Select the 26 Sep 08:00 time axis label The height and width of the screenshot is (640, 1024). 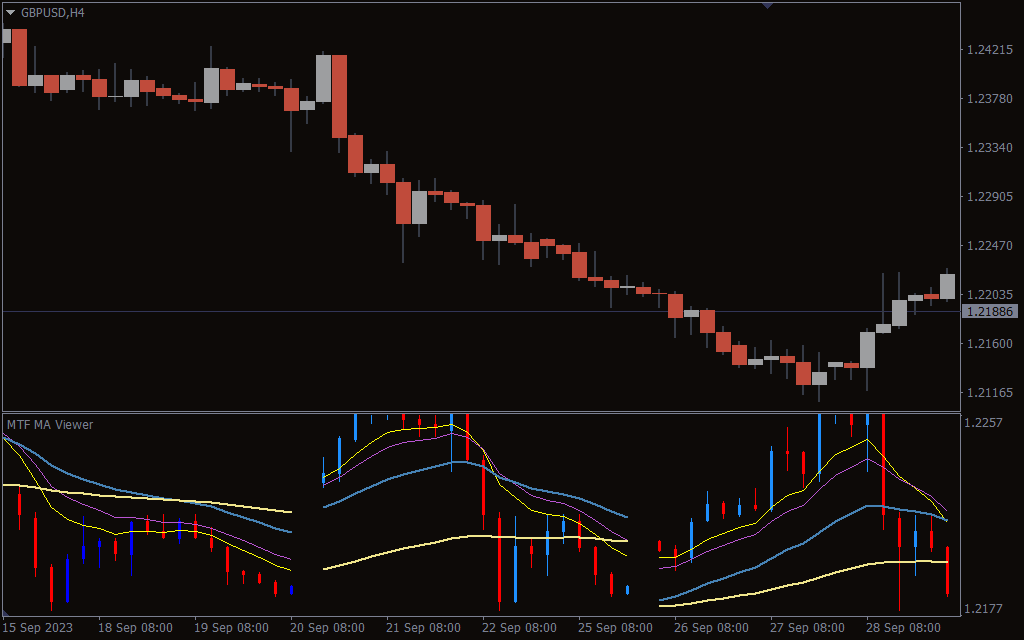pos(711,628)
